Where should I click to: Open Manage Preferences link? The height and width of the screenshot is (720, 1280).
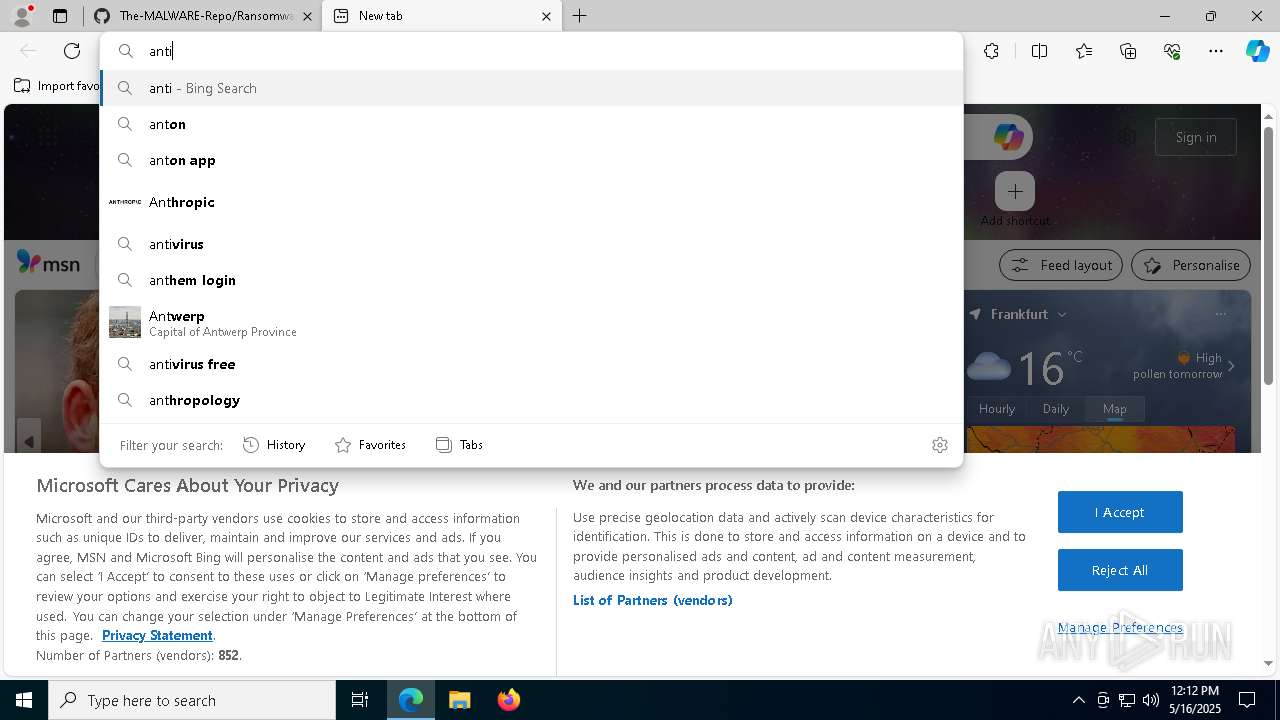click(1120, 628)
